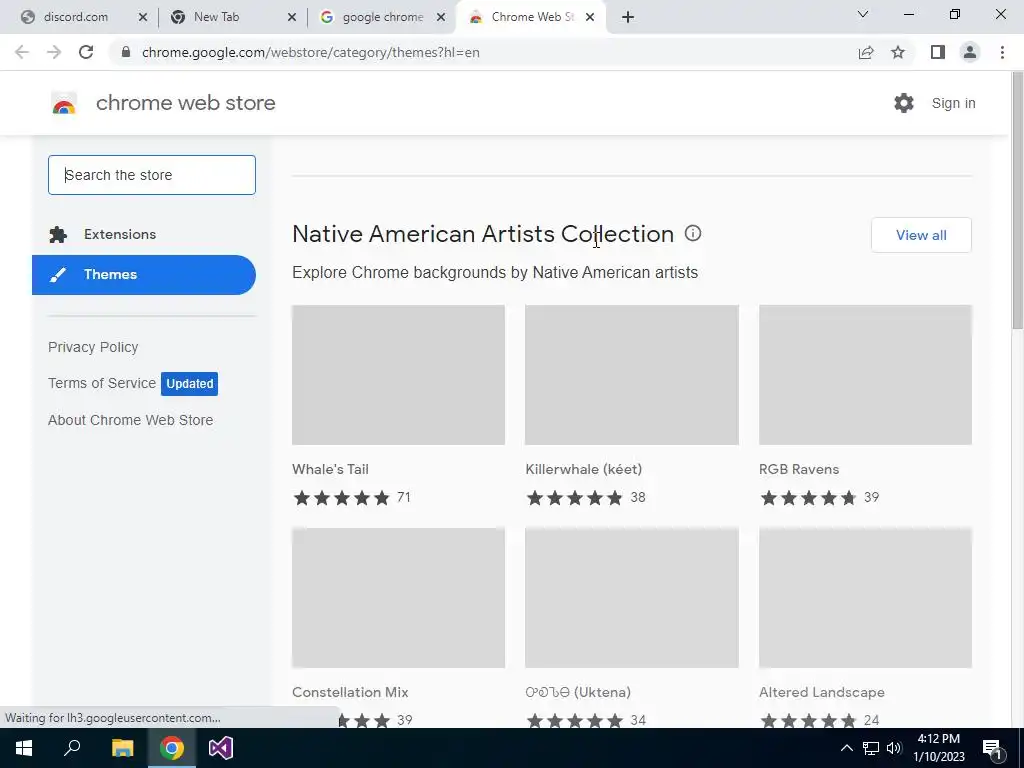
Task: Open the Altered Landscape theme thumbnail
Action: click(x=865, y=598)
